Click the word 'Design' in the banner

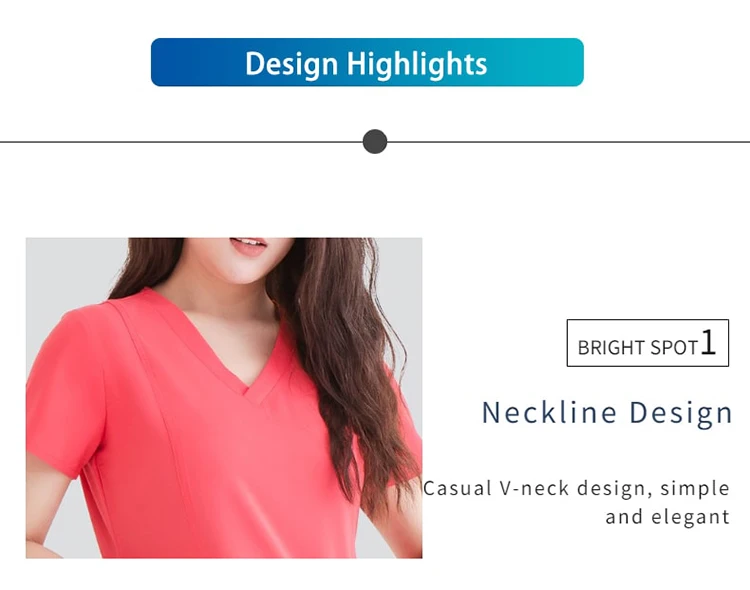click(291, 64)
